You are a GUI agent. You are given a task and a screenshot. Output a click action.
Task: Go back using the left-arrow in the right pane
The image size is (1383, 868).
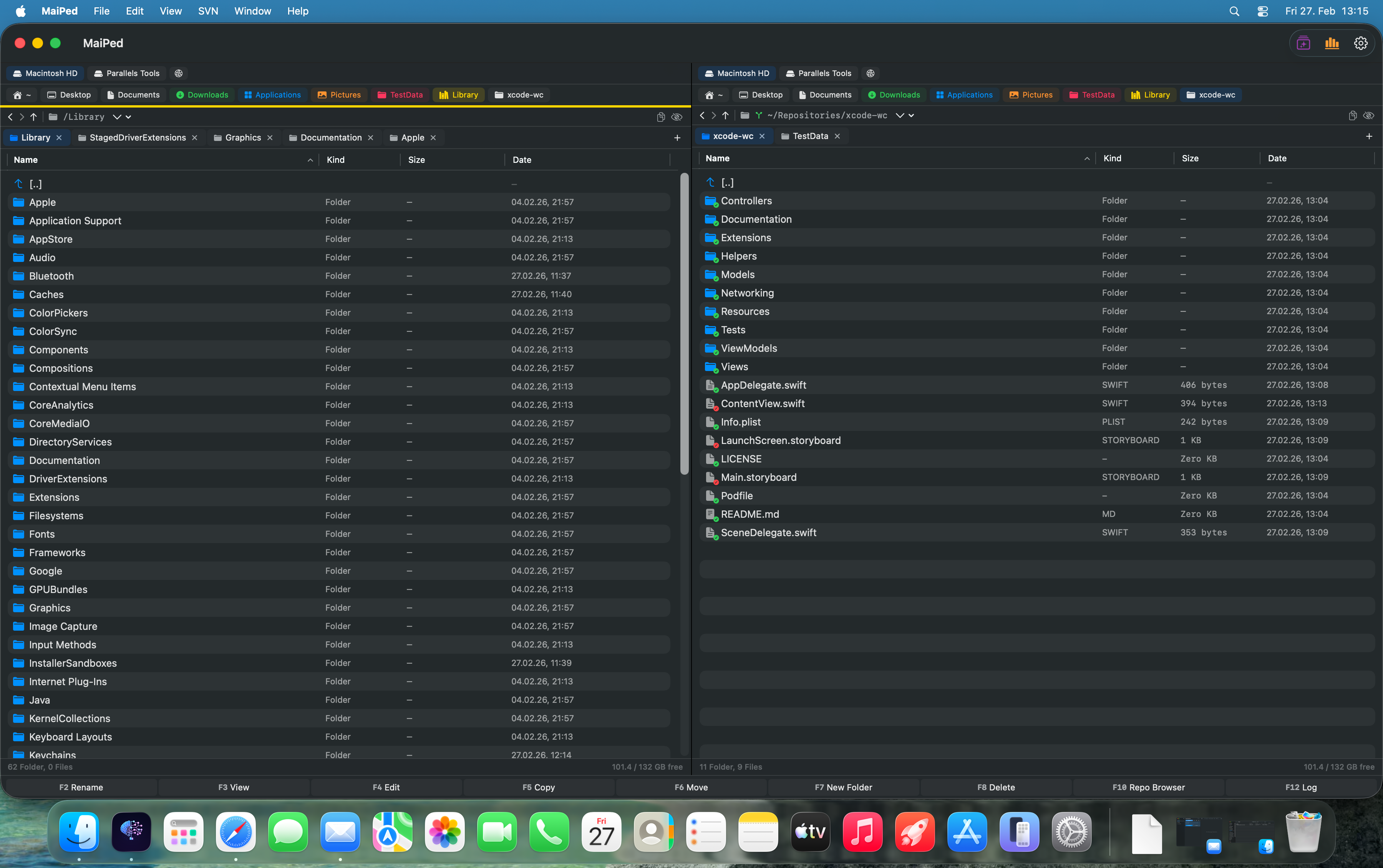(703, 115)
